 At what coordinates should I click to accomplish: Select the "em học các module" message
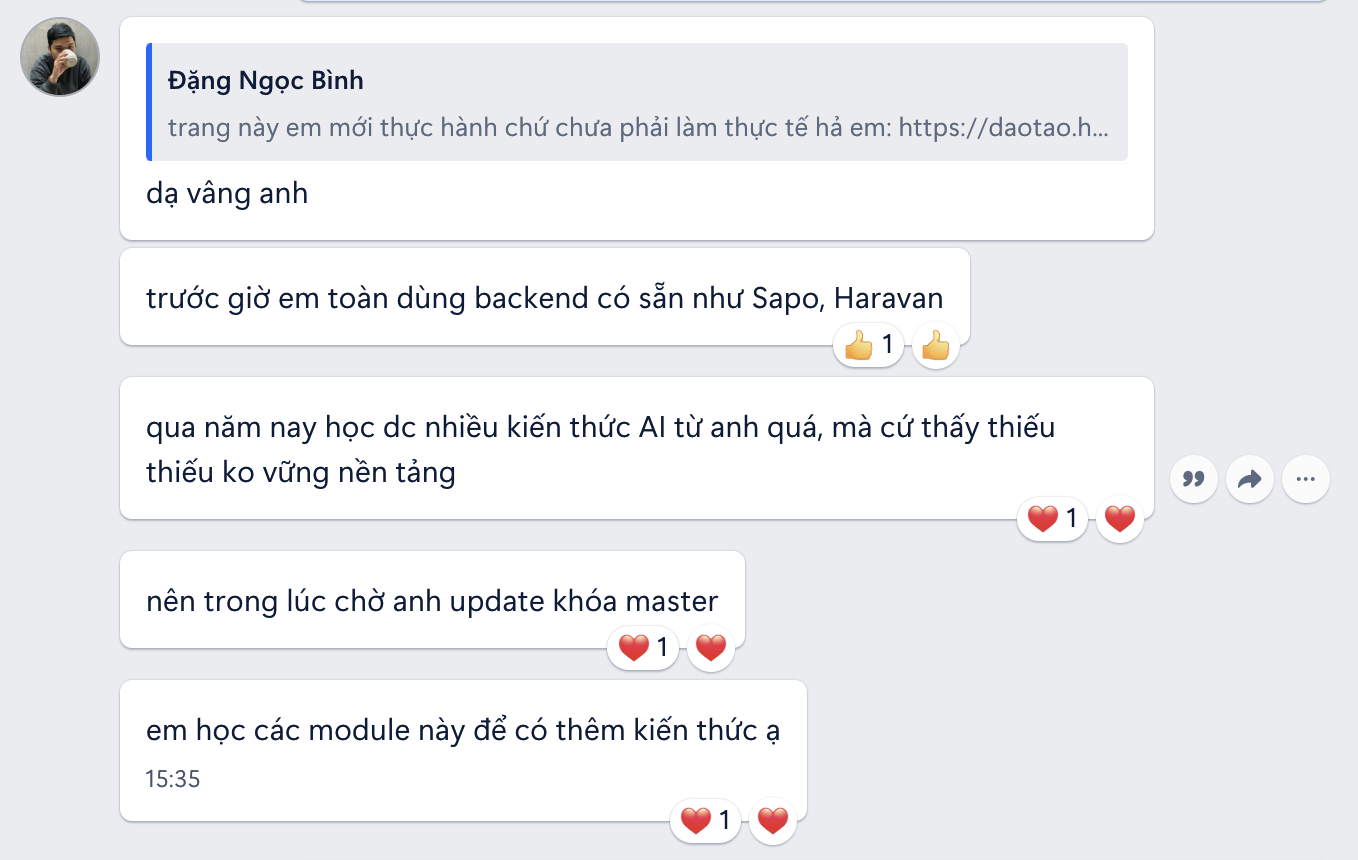point(462,731)
